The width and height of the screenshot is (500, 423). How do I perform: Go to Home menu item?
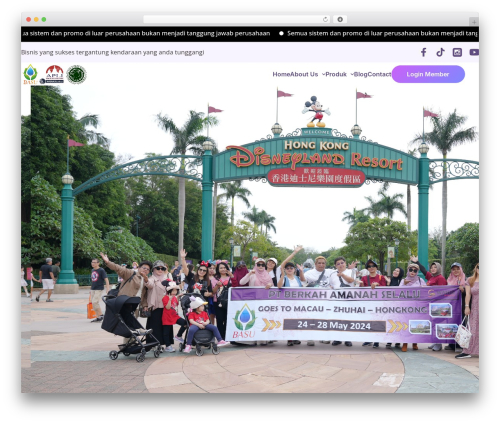[x=281, y=74]
